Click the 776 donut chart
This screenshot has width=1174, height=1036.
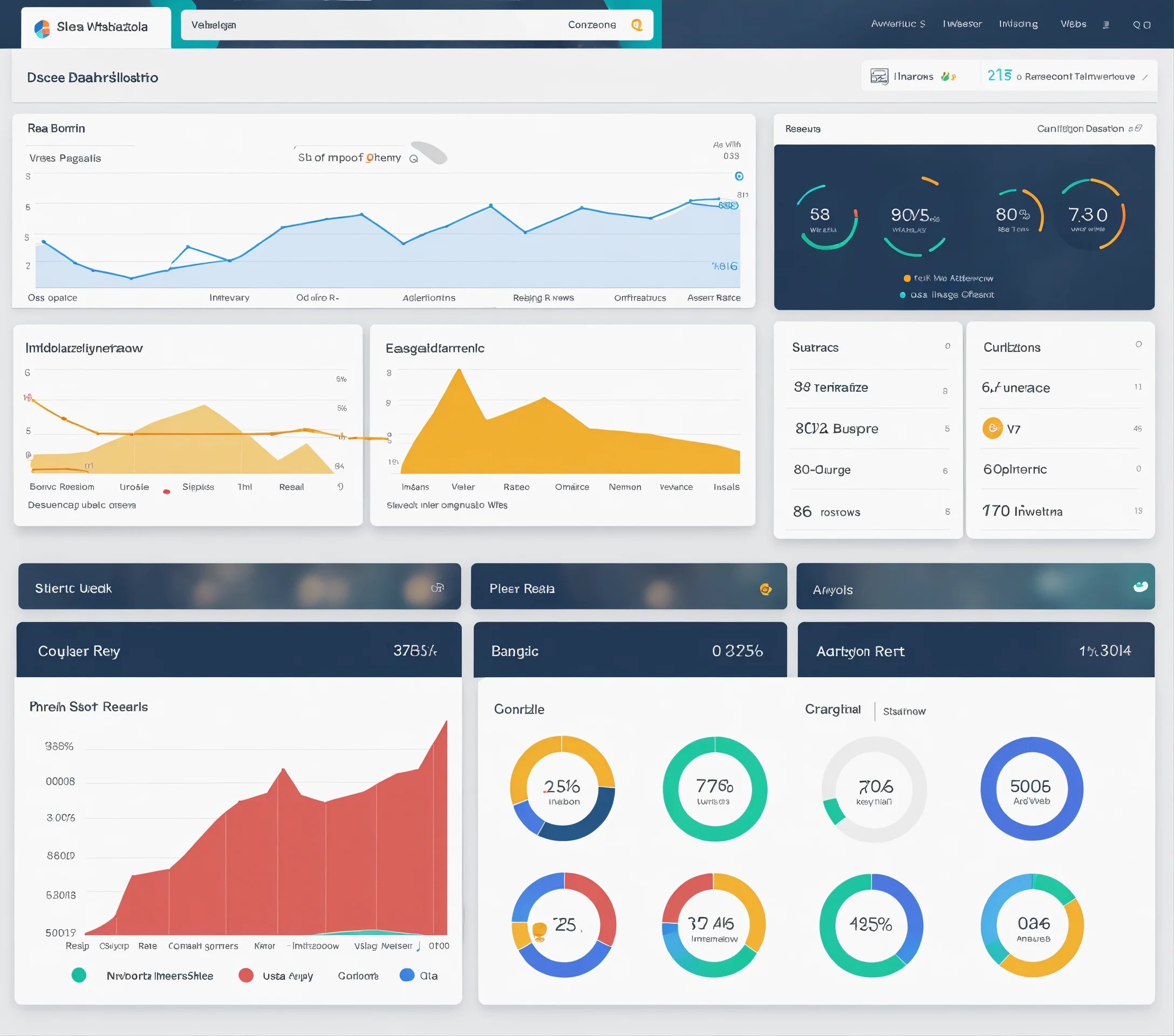[714, 789]
